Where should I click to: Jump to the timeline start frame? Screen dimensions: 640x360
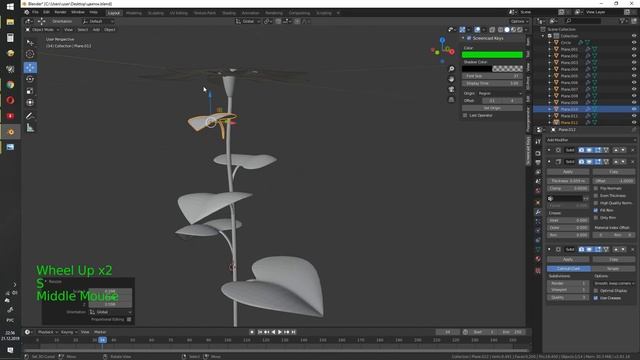(260, 332)
